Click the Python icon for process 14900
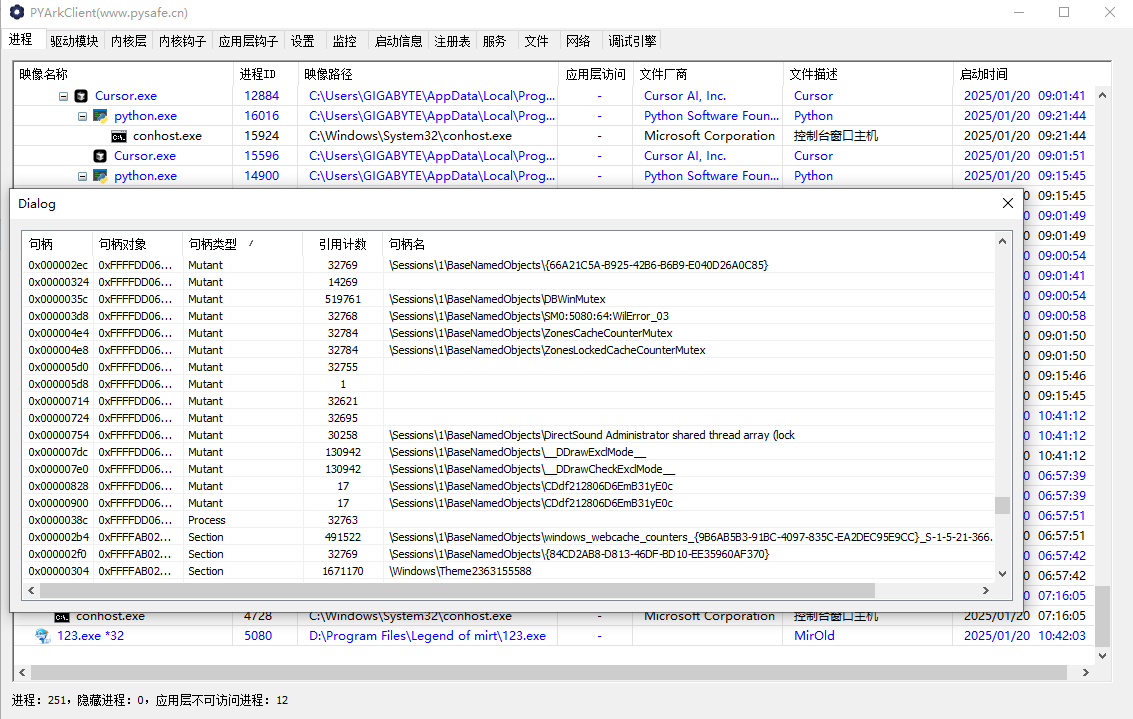 (100, 176)
